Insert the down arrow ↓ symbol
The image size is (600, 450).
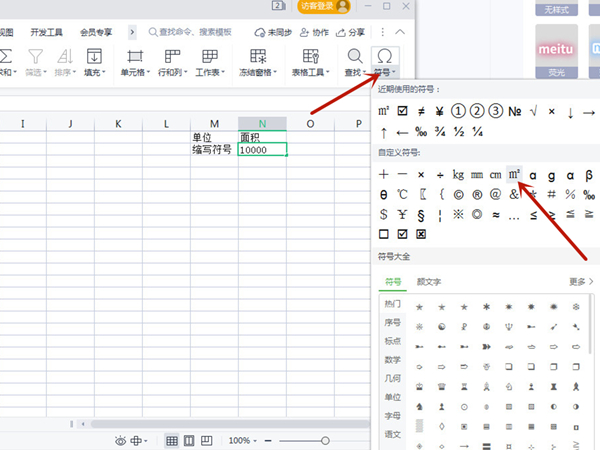click(571, 112)
